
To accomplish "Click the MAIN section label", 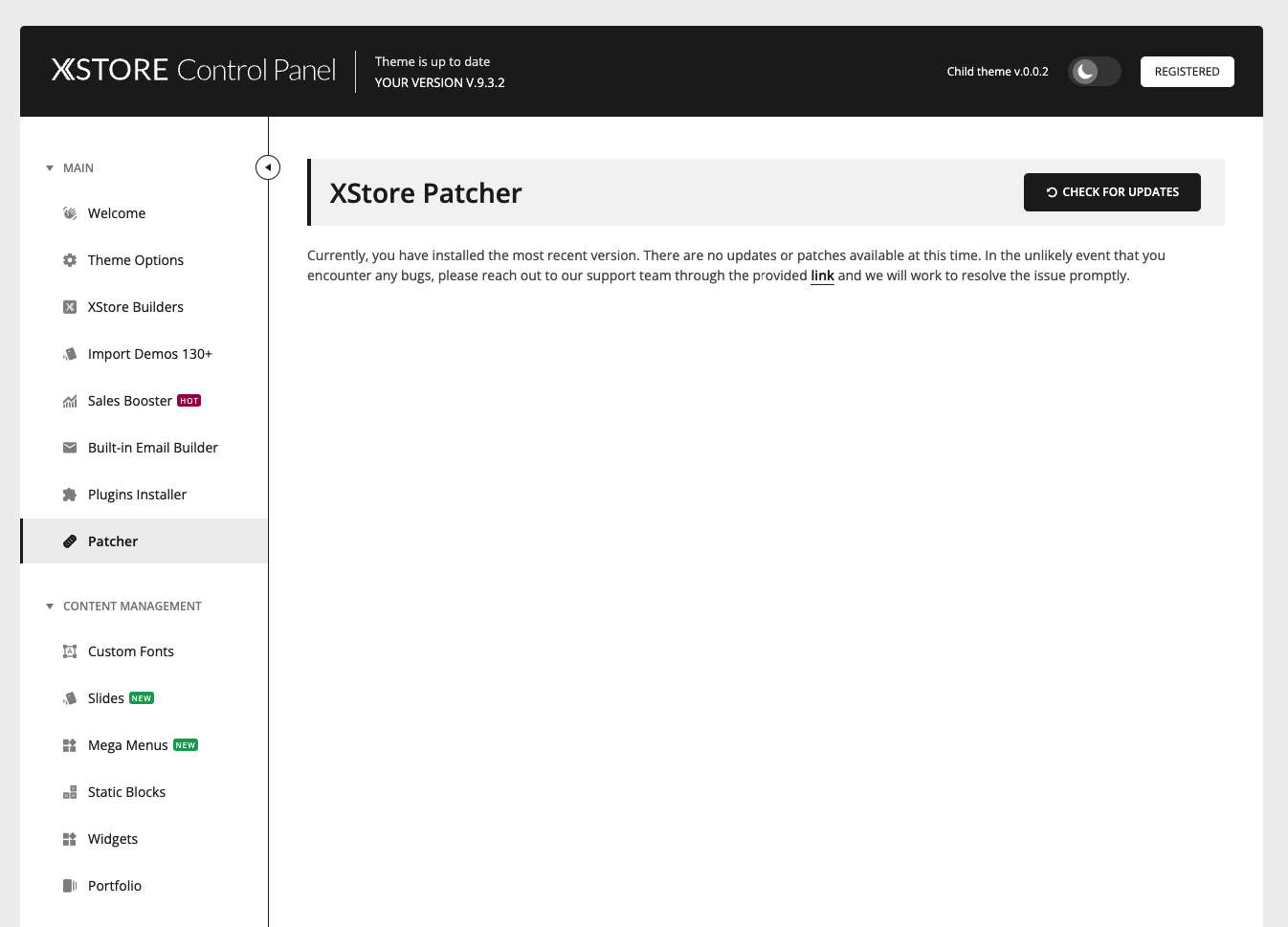I will 78,168.
